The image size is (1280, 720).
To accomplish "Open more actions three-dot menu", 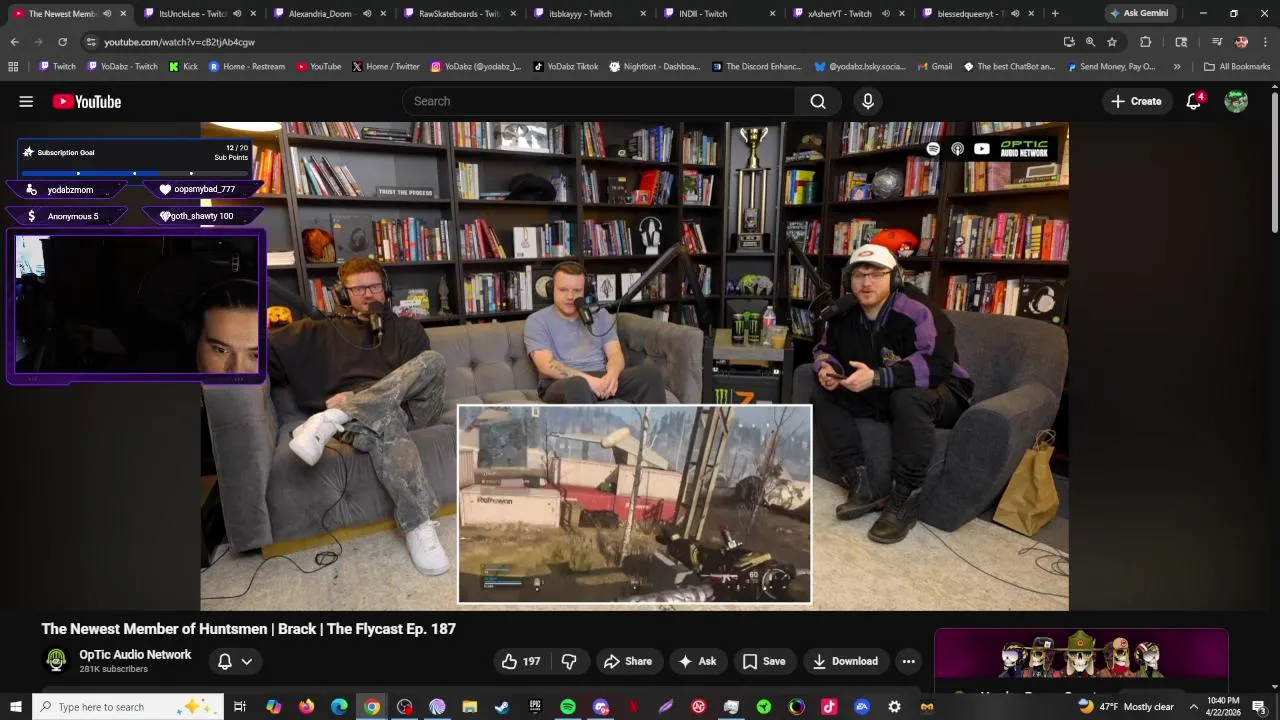I will (908, 661).
